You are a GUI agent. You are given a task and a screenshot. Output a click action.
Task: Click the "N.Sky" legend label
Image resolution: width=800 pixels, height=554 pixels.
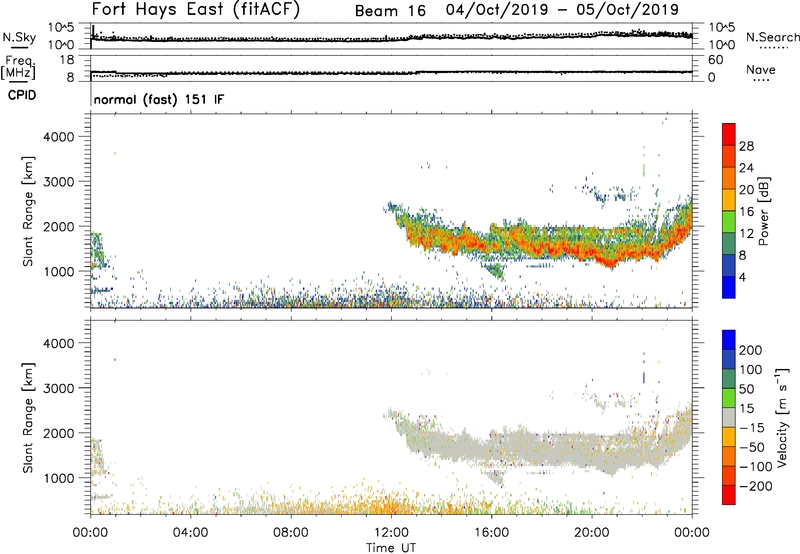(19, 37)
